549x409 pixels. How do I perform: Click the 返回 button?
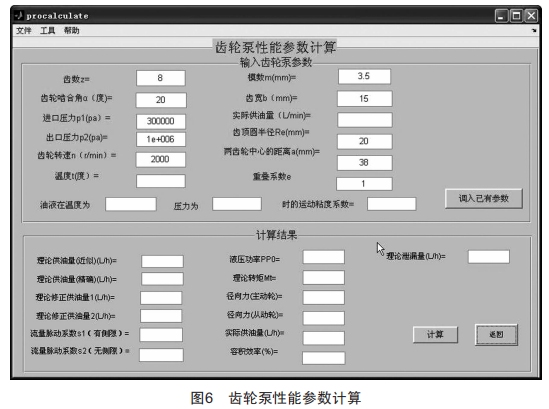click(496, 334)
